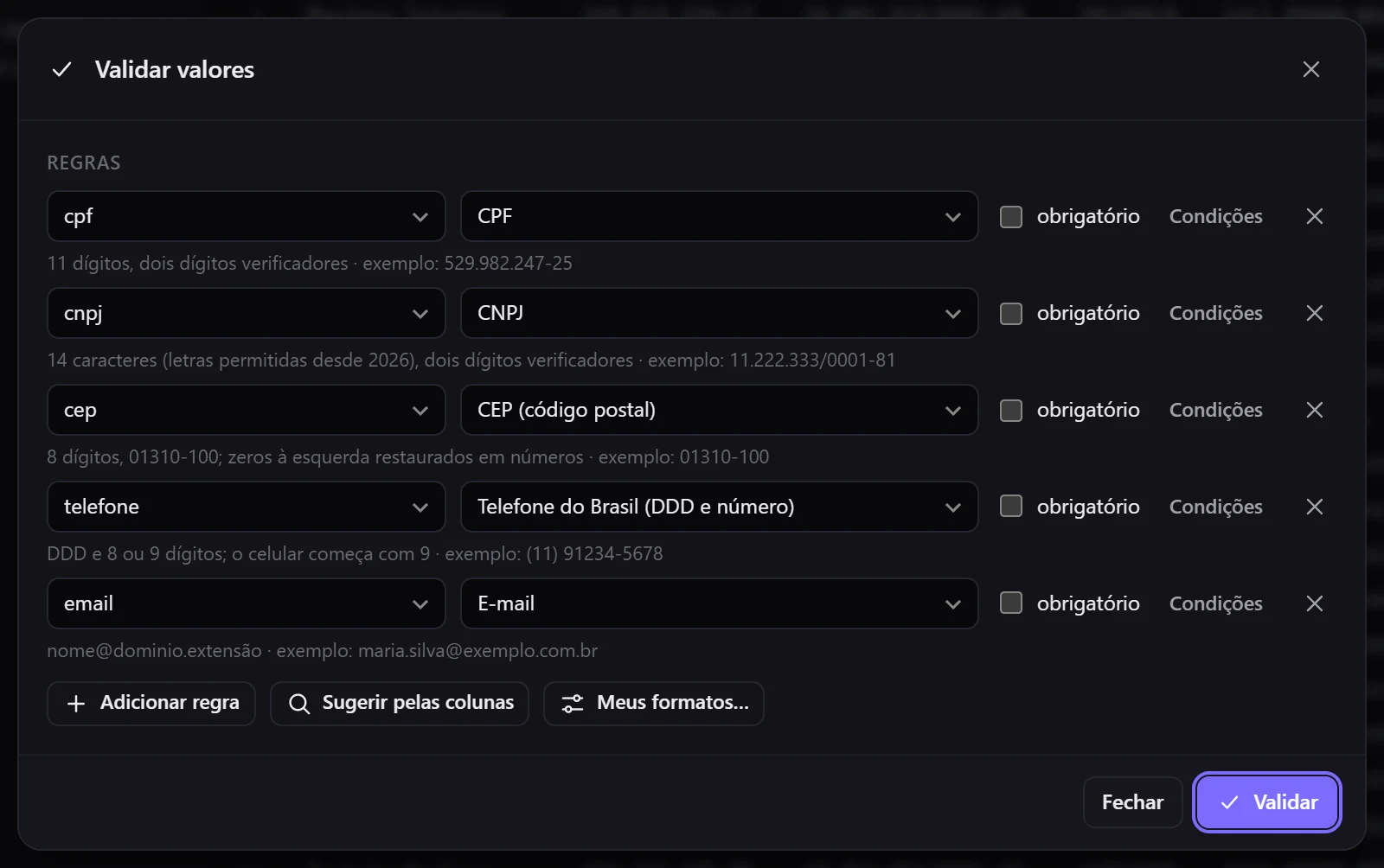
Task: Expand the CPF format dropdown
Action: point(720,216)
